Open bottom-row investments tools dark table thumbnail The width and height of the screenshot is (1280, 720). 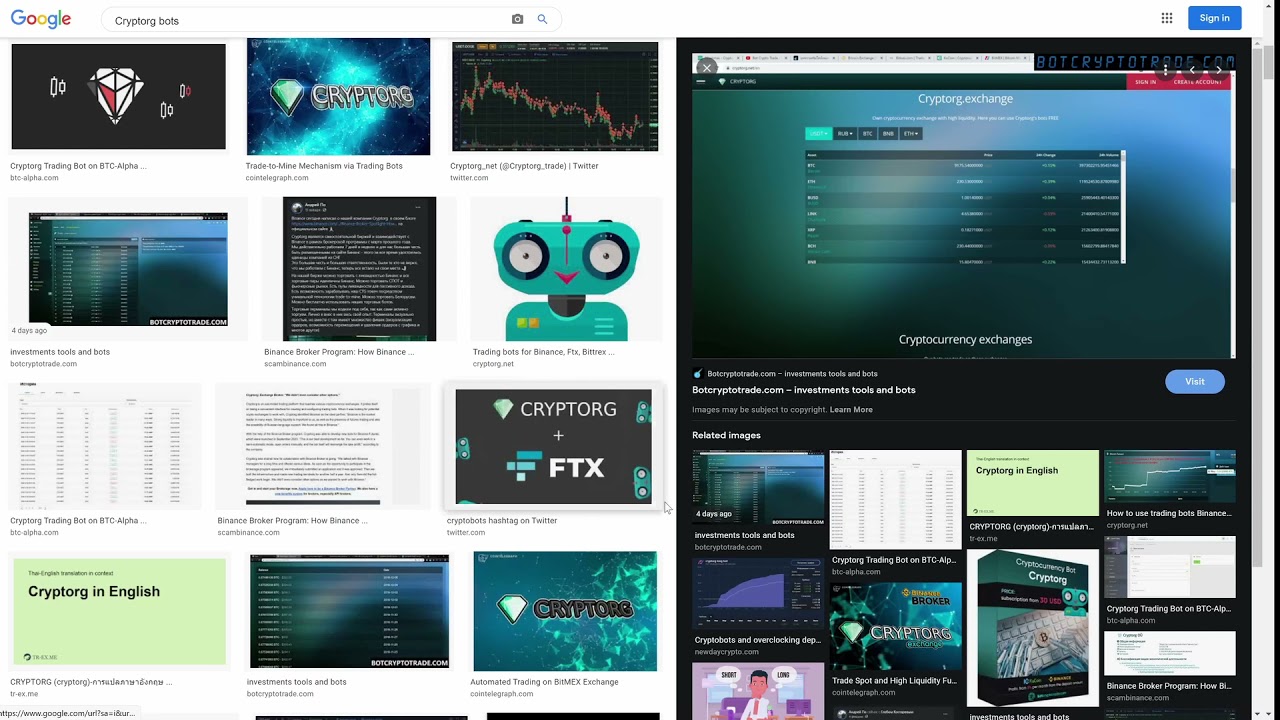349,611
